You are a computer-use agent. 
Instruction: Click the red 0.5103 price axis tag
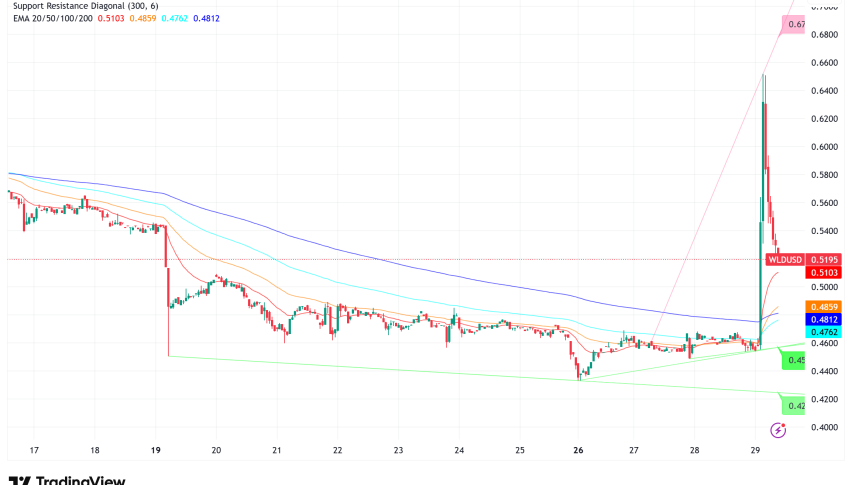pos(822,273)
